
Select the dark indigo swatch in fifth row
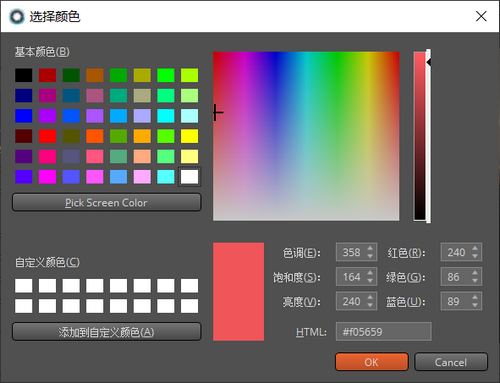(x=24, y=156)
